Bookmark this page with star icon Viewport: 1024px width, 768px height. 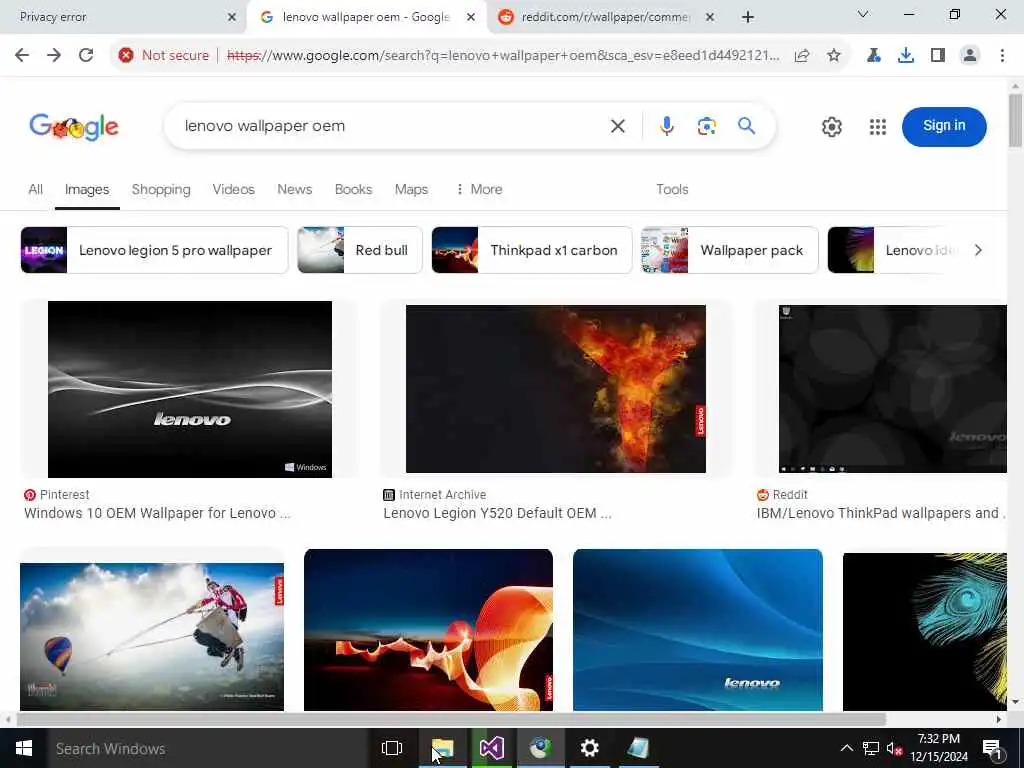834,56
